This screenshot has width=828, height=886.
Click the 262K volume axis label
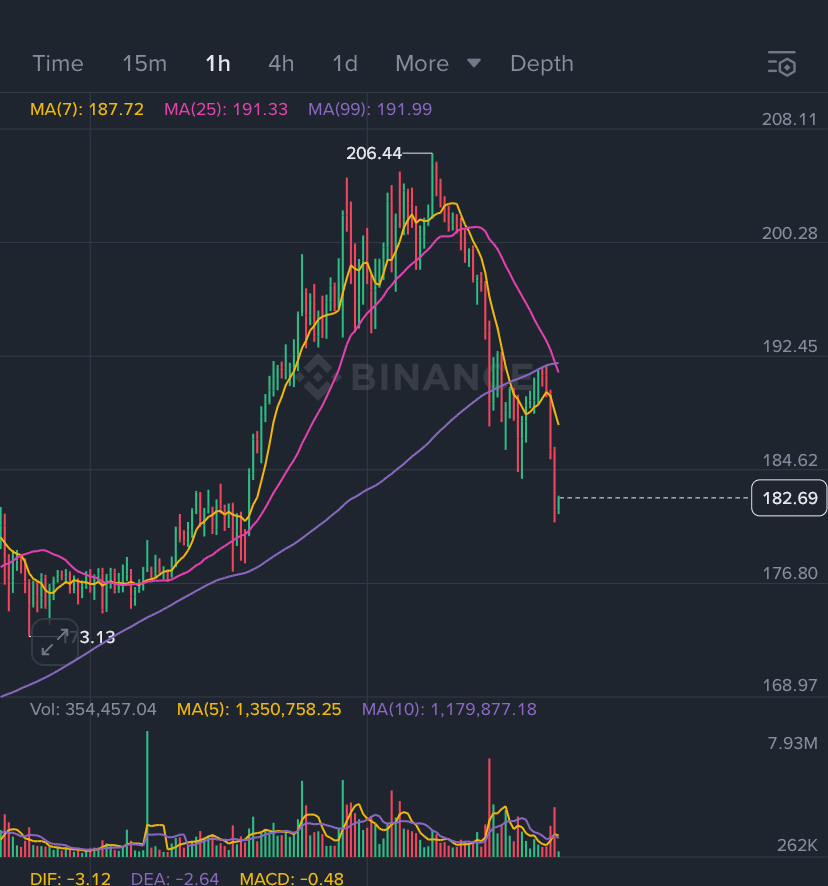coord(797,845)
